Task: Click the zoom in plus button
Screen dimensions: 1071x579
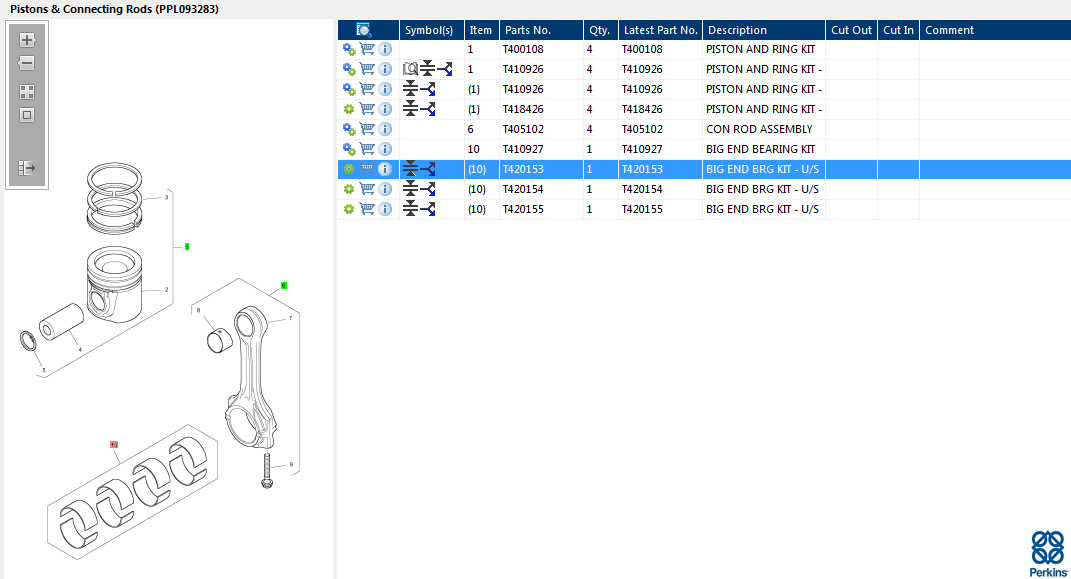Action: click(27, 41)
